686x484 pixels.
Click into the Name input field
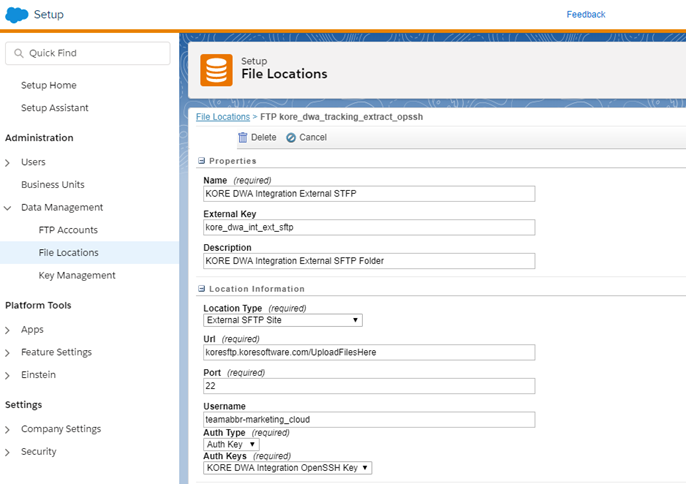coord(368,194)
